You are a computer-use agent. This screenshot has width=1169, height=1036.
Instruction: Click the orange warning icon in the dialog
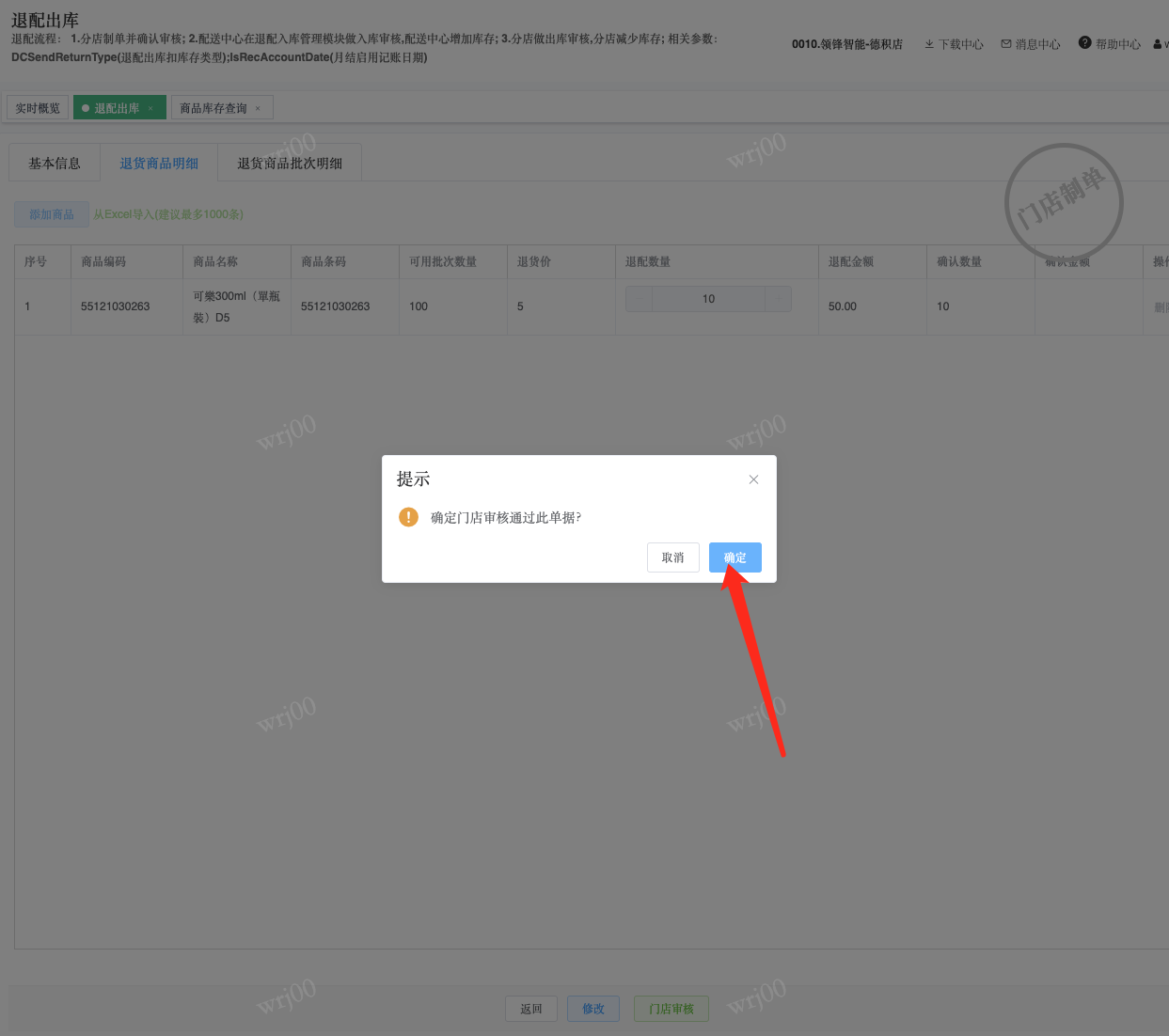click(408, 517)
